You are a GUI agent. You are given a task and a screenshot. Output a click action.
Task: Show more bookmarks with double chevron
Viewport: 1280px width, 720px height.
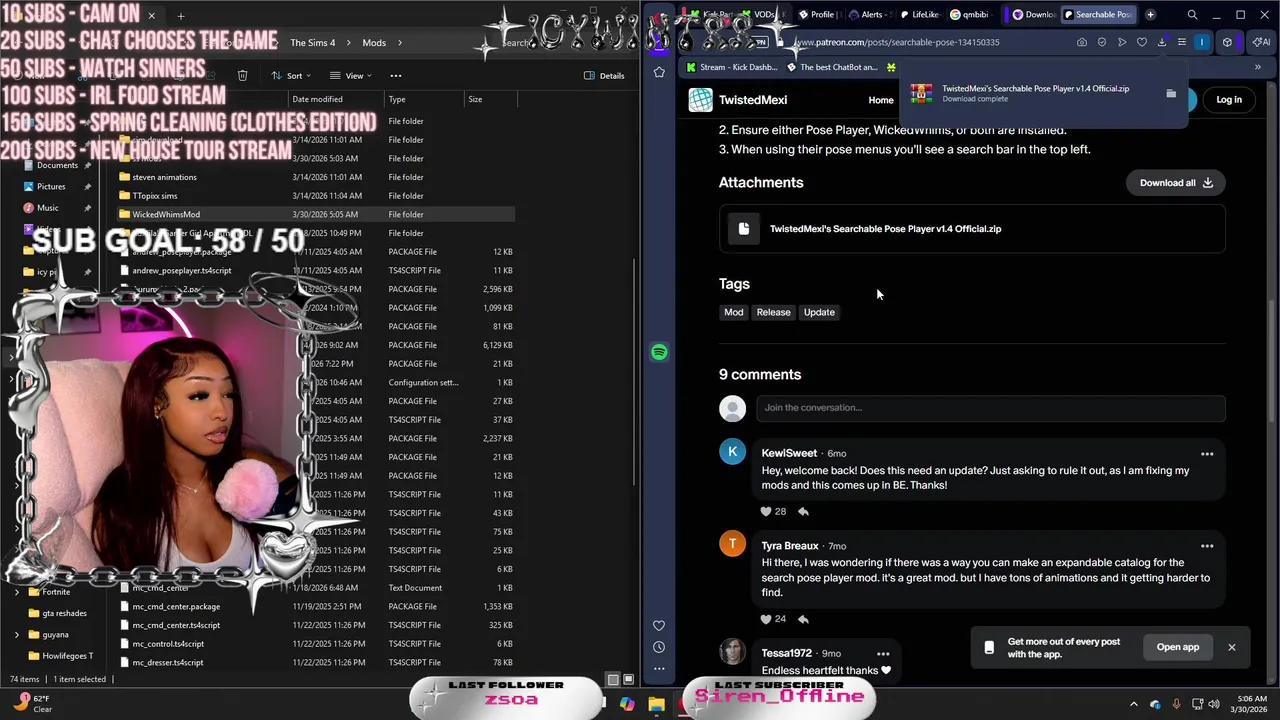tap(1257, 67)
